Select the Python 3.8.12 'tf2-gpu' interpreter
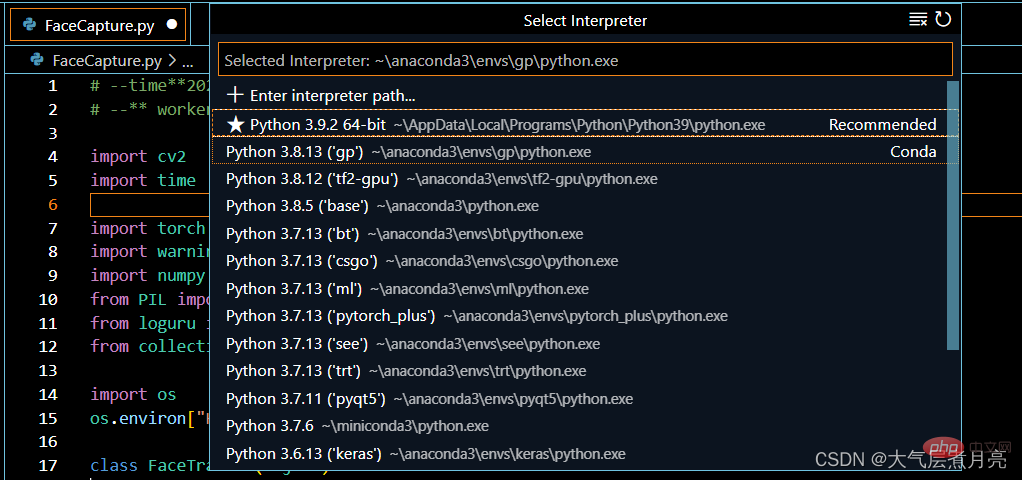This screenshot has height=480, width=1022. click(x=441, y=179)
